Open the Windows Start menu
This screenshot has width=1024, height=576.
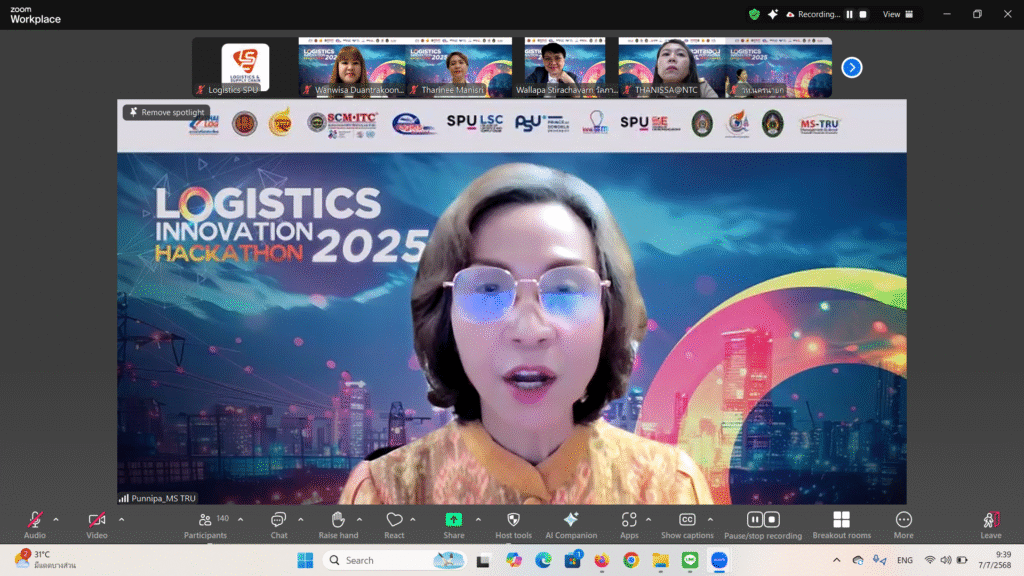(305, 560)
